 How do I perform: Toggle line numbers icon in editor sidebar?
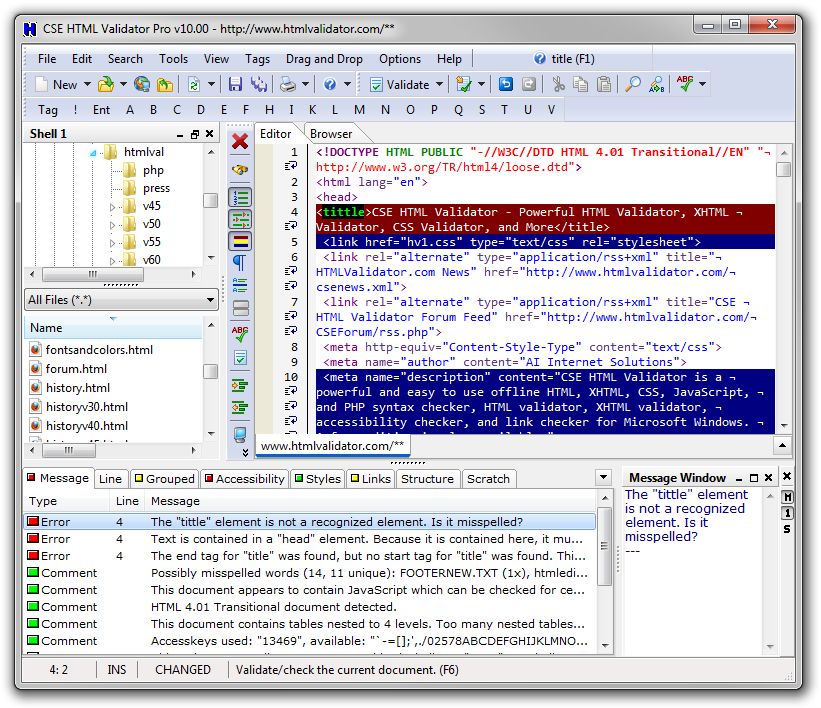point(240,197)
